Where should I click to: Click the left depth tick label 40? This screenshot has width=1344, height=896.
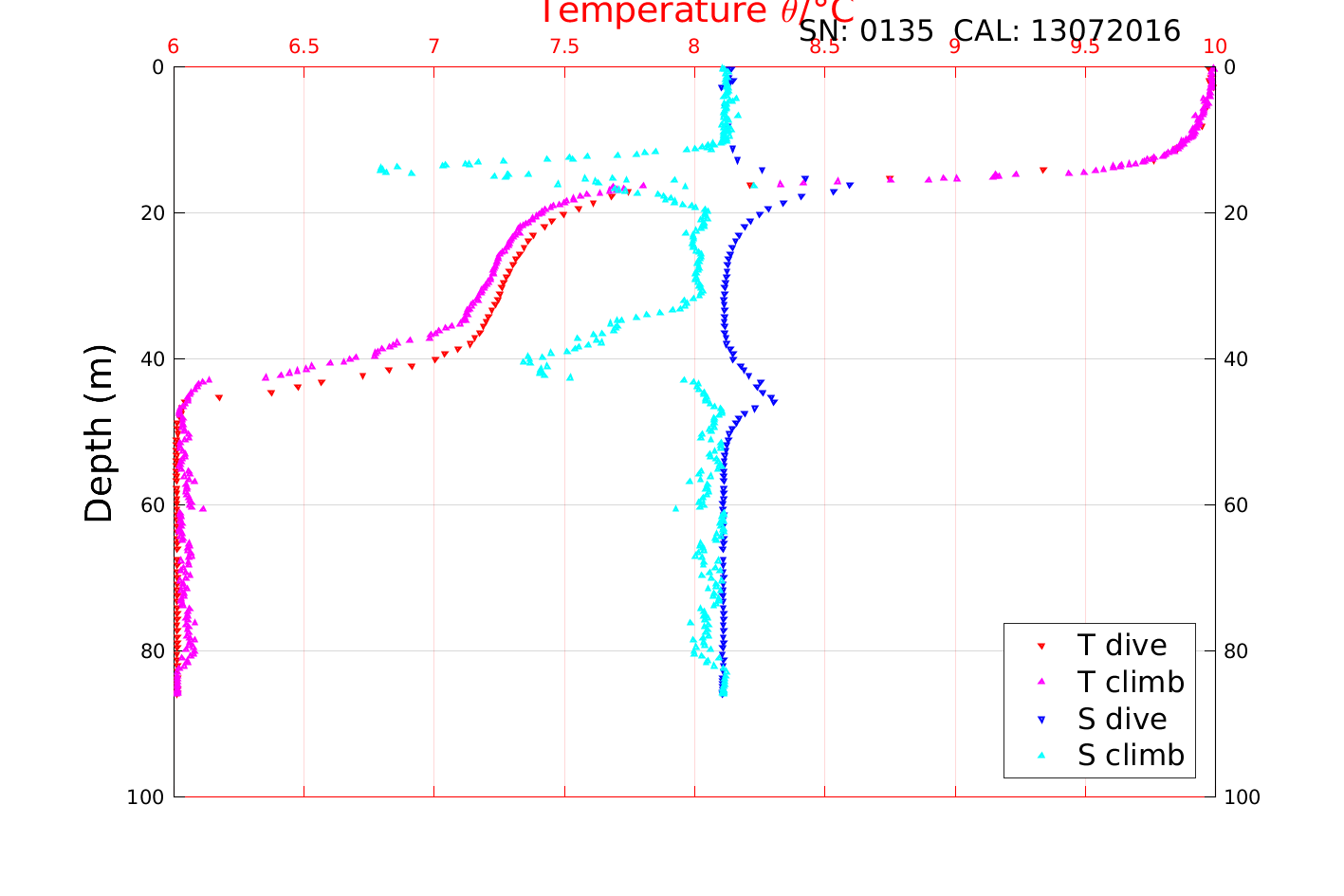pos(152,359)
